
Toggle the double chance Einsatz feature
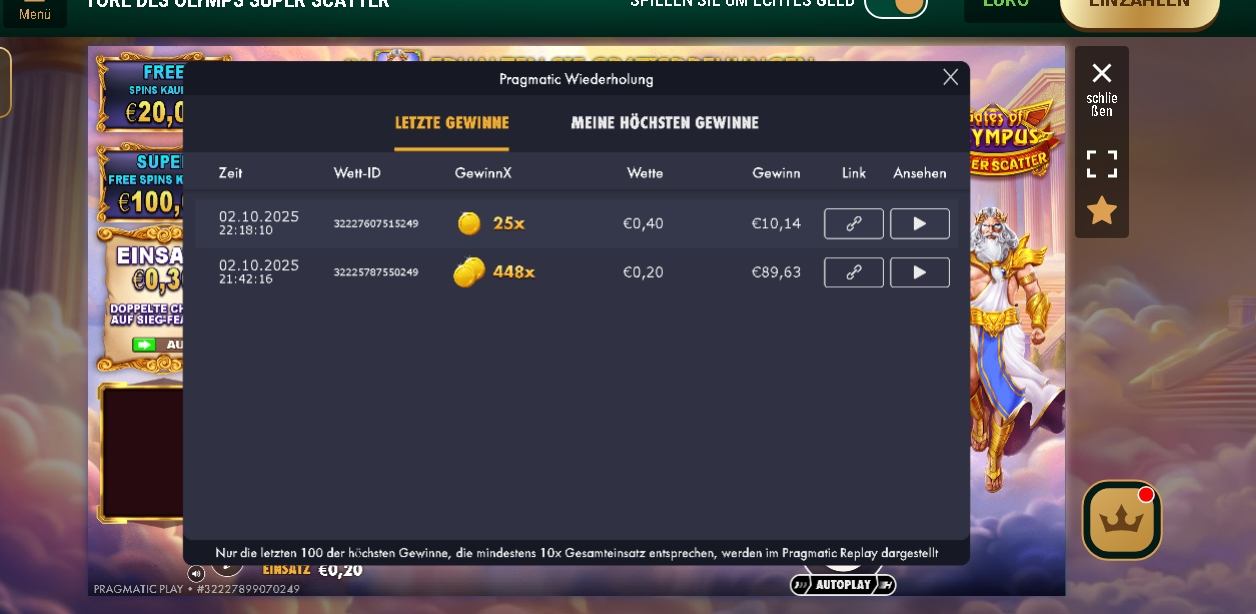pyautogui.click(x=145, y=344)
